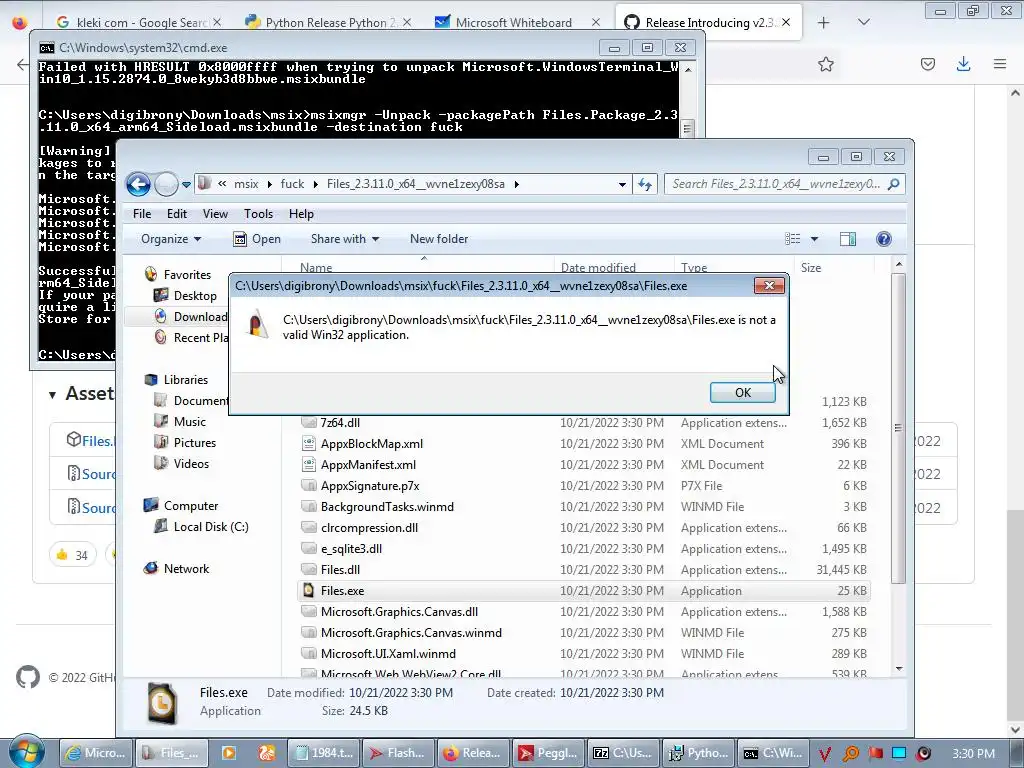
Task: Click New folder in Explorer toolbar
Action: point(439,239)
